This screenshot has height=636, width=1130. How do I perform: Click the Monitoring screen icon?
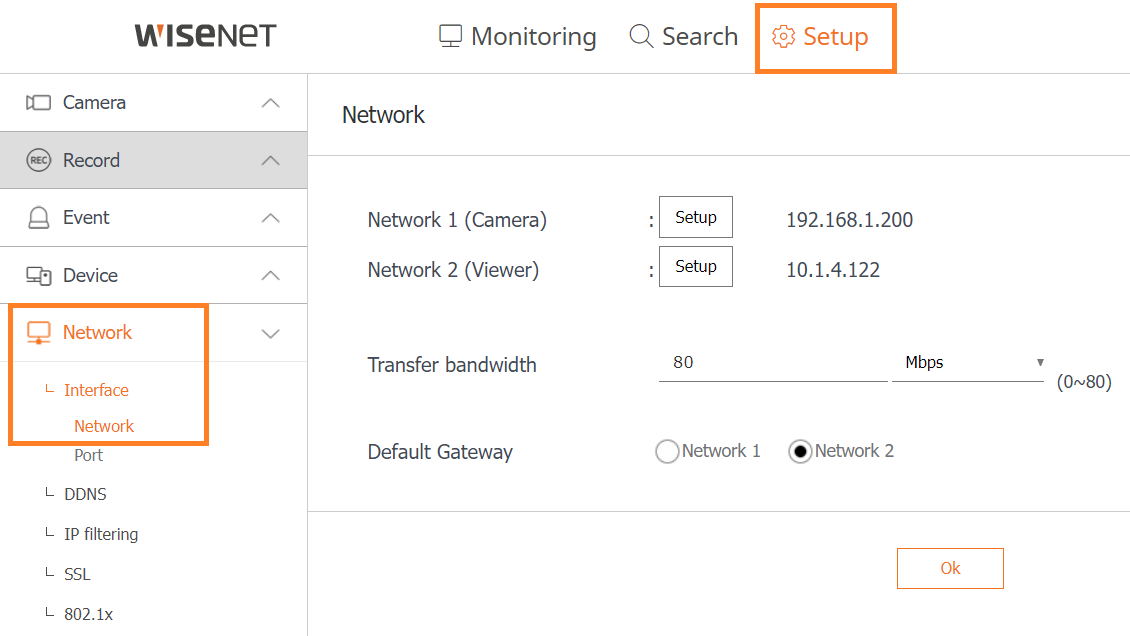tap(450, 37)
